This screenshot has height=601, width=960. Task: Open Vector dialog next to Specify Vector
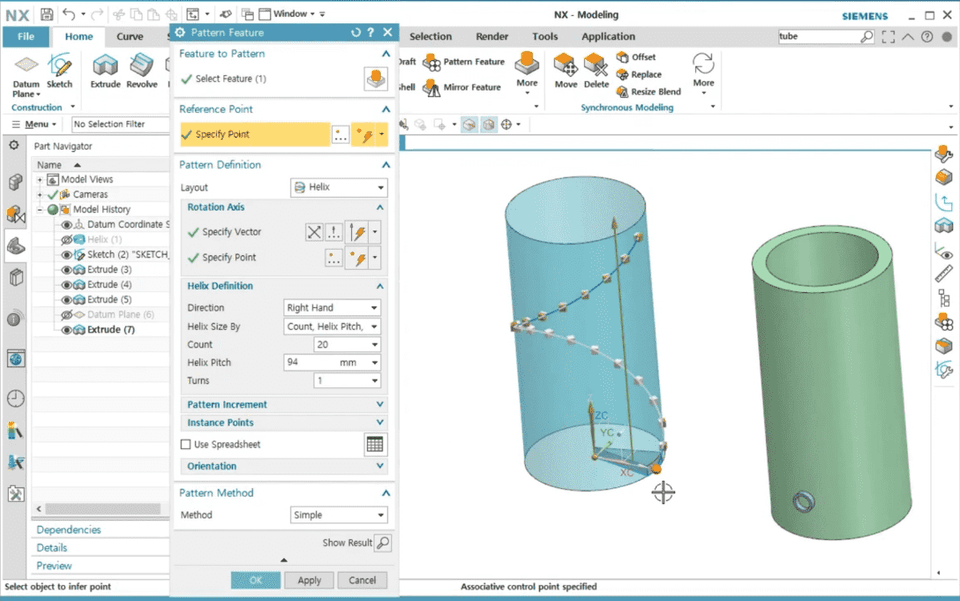click(x=334, y=232)
